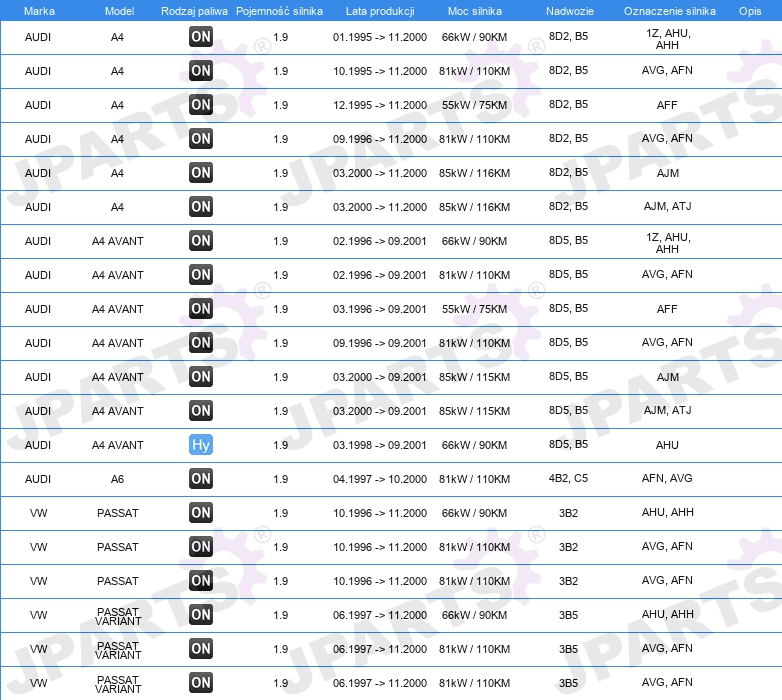Click the AHU engine code in the Hy row
This screenshot has width=782, height=700.
pyautogui.click(x=667, y=445)
